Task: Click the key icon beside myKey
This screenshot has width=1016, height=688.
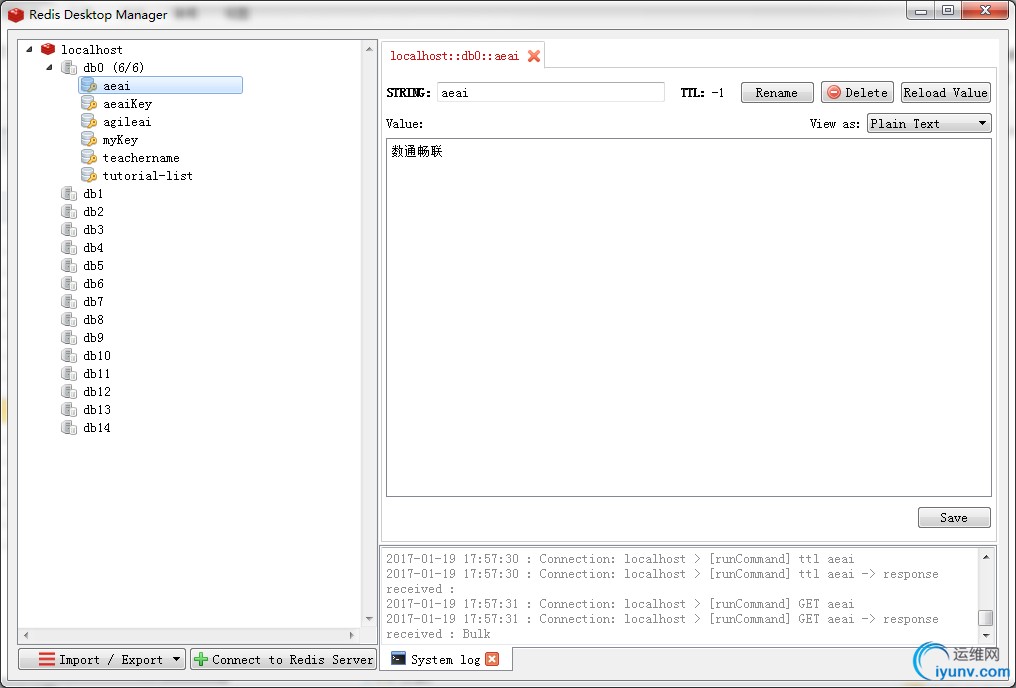Action: pyautogui.click(x=89, y=139)
